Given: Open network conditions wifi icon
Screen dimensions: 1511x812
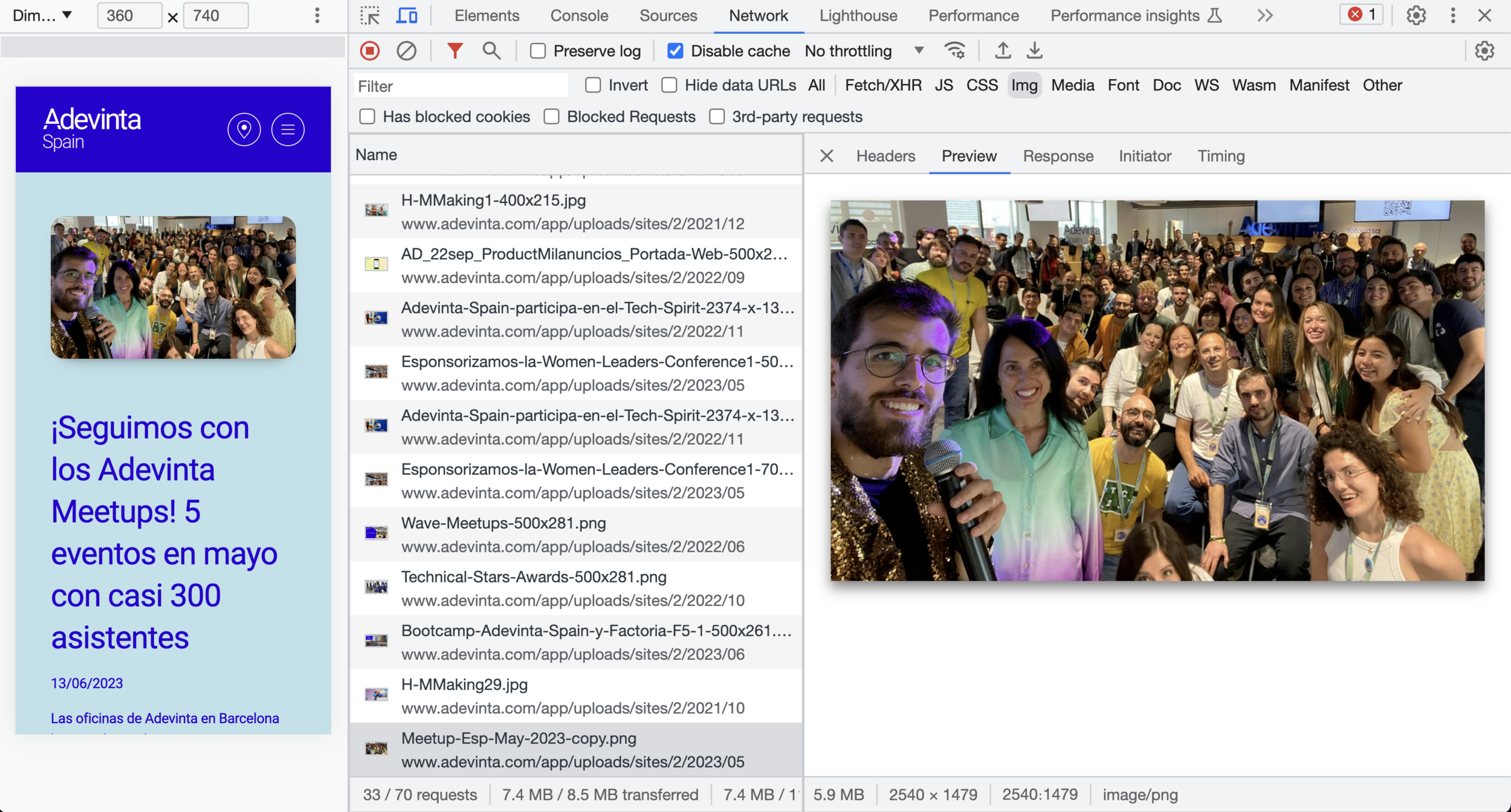Looking at the screenshot, I should point(955,51).
